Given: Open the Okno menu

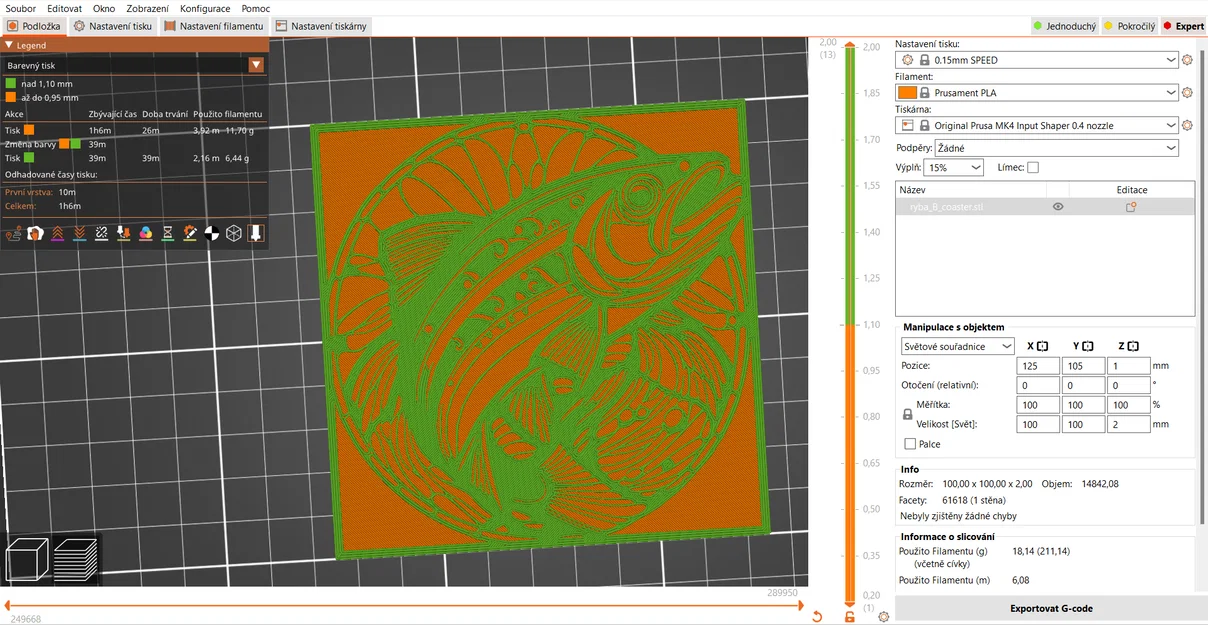Looking at the screenshot, I should click(104, 8).
